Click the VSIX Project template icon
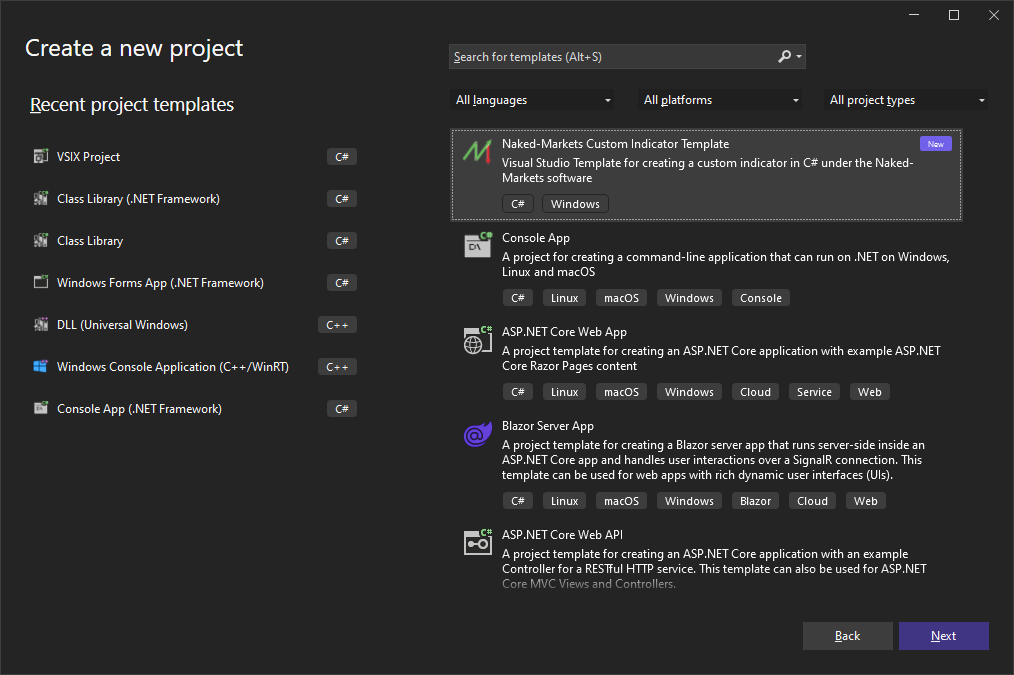The image size is (1014, 675). pyautogui.click(x=41, y=156)
